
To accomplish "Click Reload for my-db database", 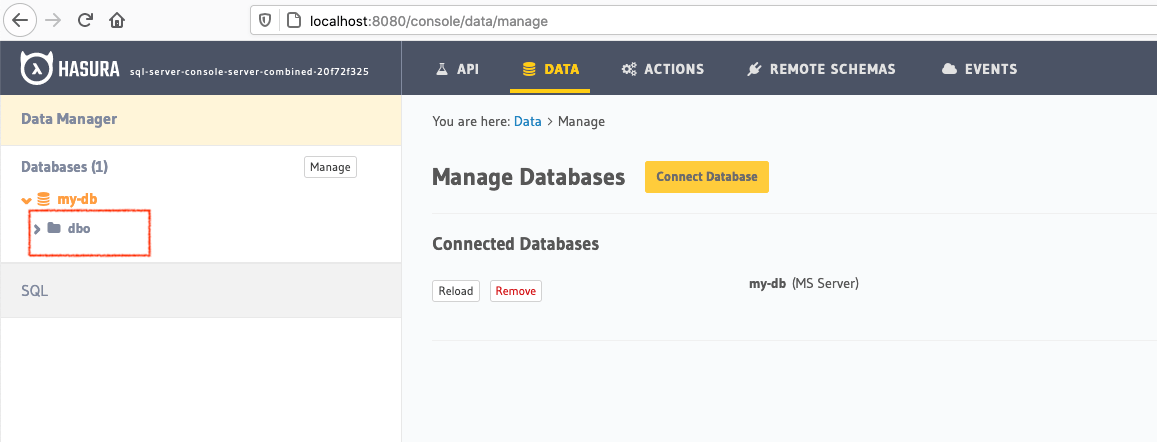I will pos(456,291).
